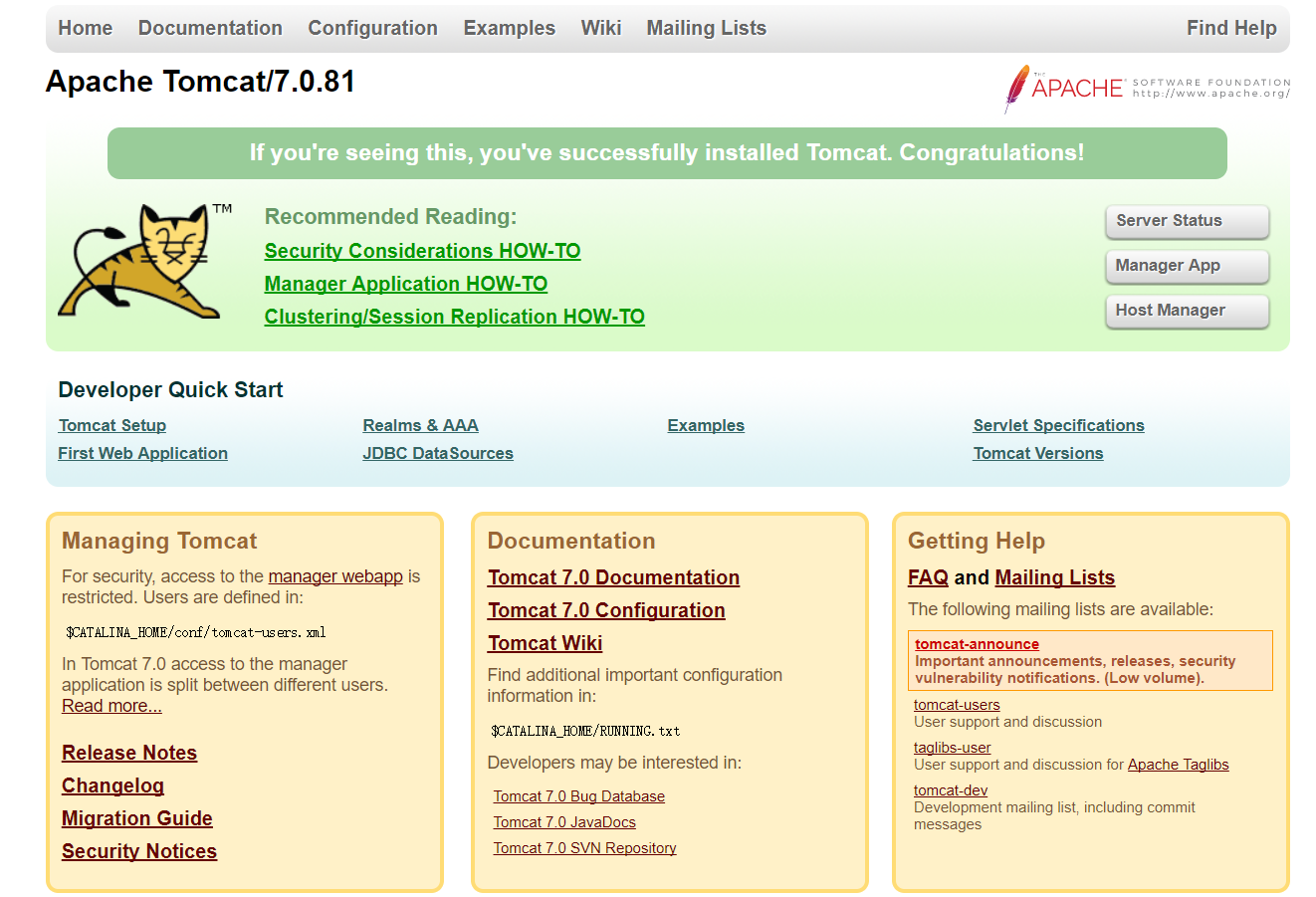Open the JDBC DataSources link
This screenshot has height=897, width=1316.
pos(438,453)
